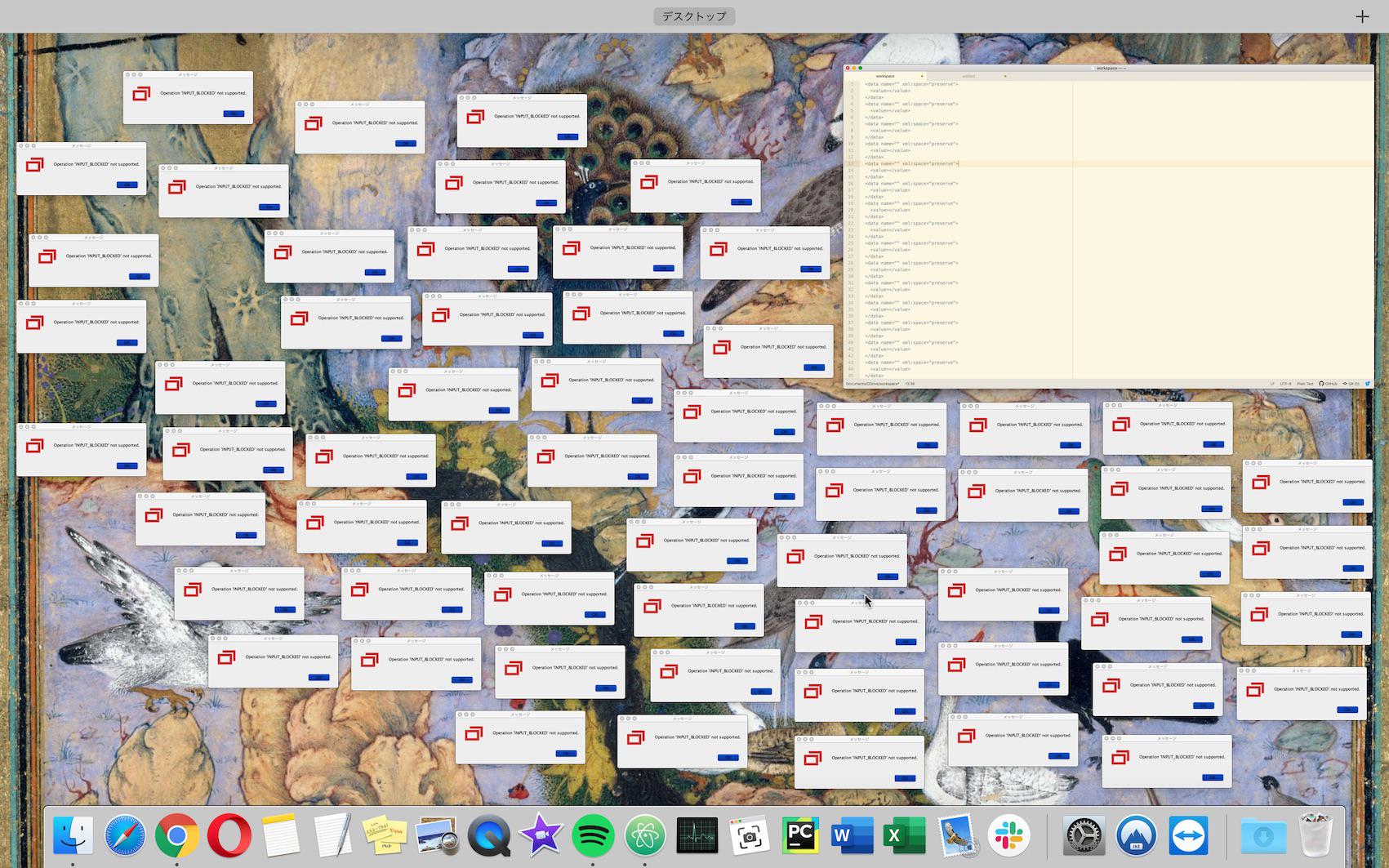Launch Microsoft Excel from the dock

pyautogui.click(x=905, y=835)
